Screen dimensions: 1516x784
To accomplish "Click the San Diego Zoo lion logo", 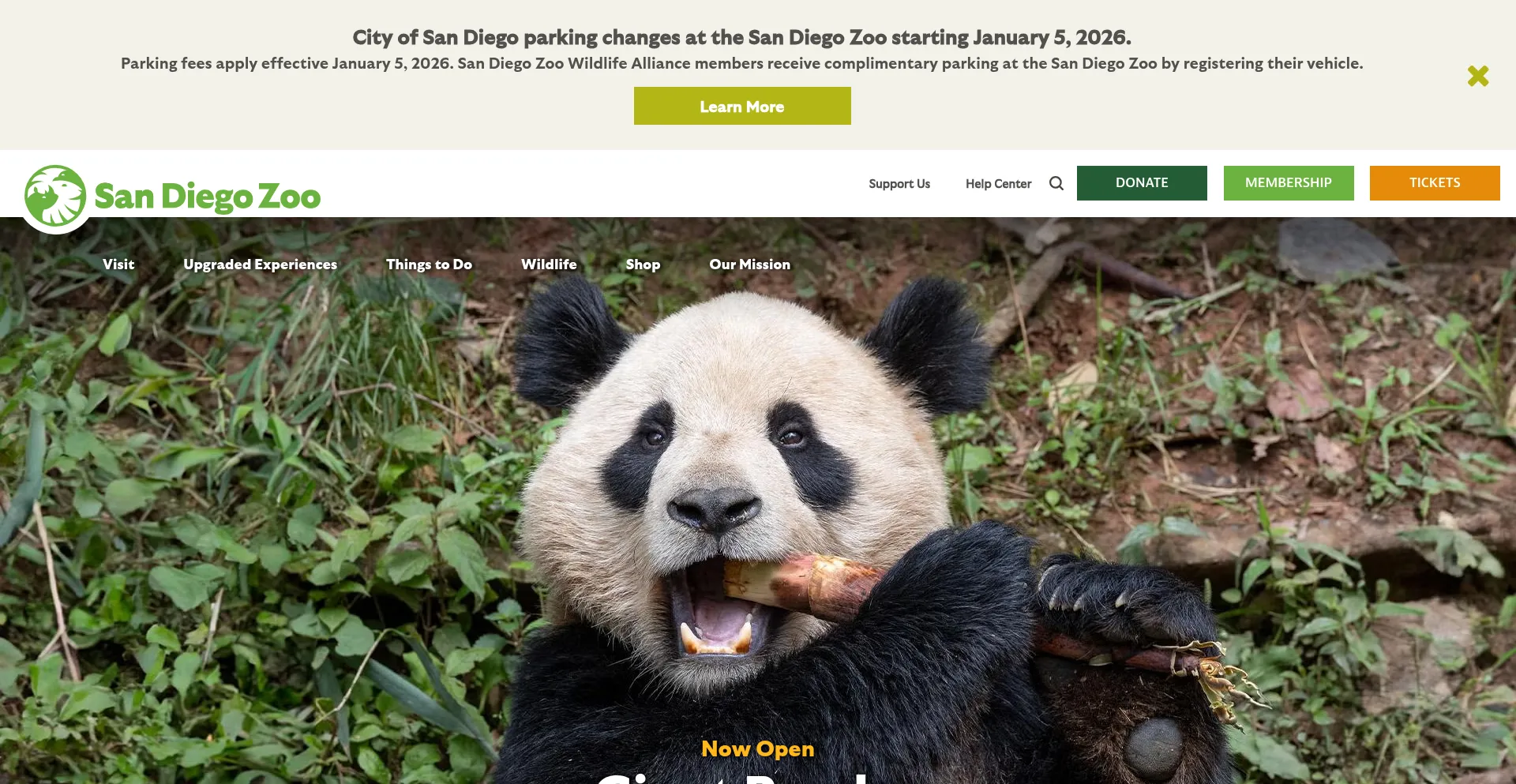I will (55, 196).
